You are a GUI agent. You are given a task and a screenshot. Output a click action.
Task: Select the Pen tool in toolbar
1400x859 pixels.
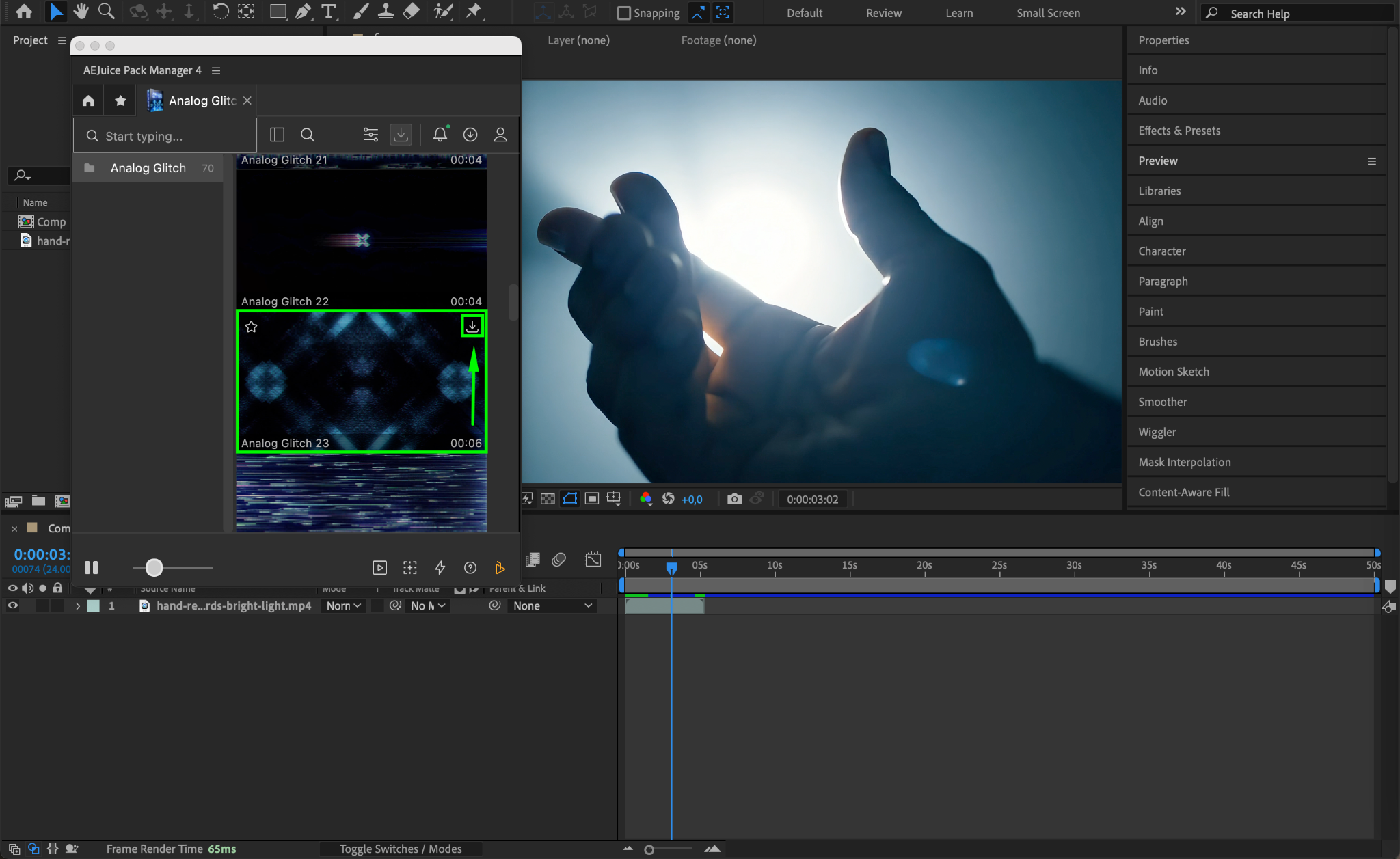[x=303, y=12]
